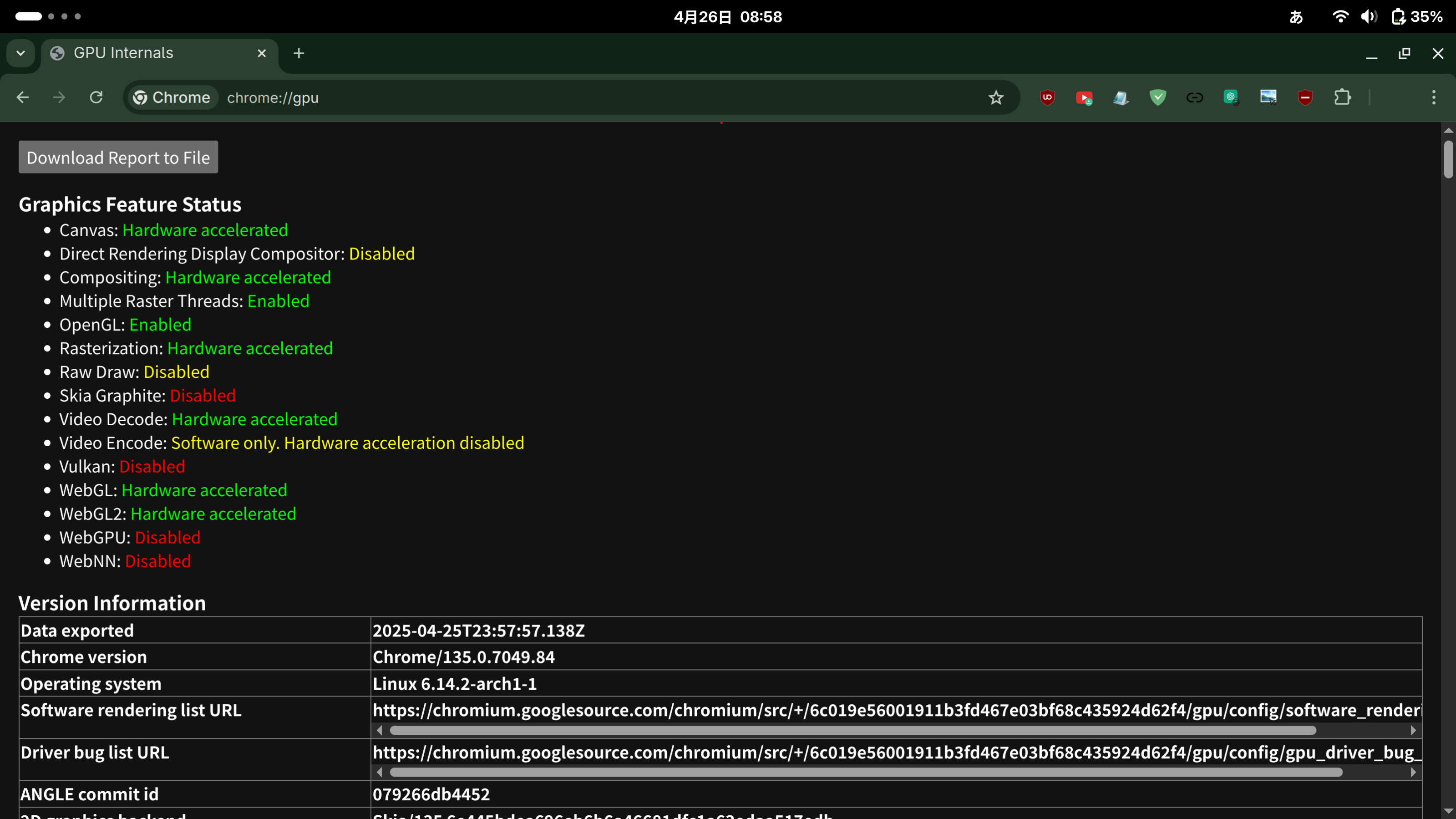Viewport: 1456px width, 819px height.
Task: Open the green shield check extension
Action: coord(1157,98)
